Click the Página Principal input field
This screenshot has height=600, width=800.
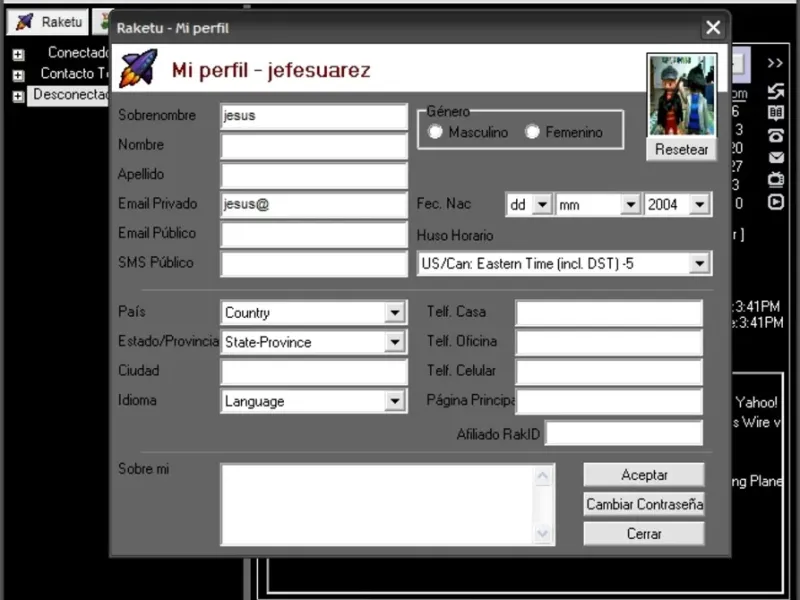[x=609, y=401]
